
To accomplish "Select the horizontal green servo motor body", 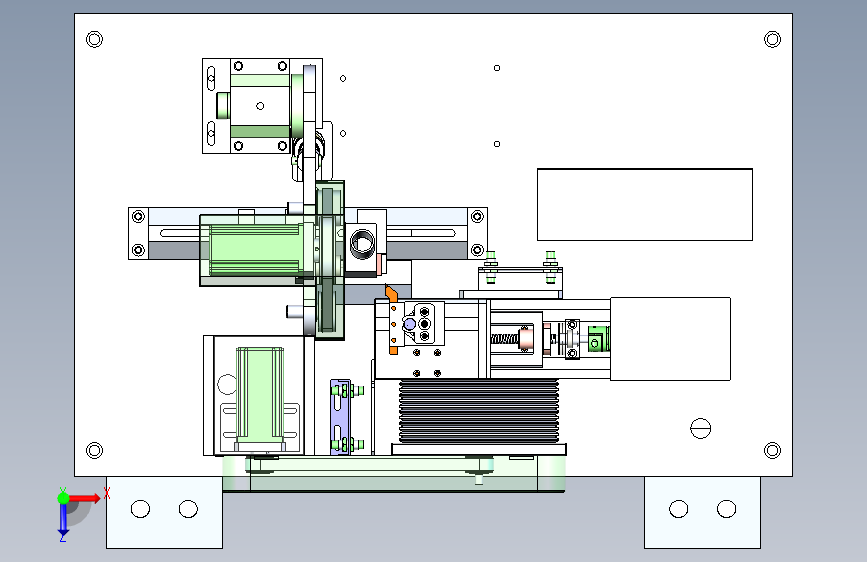I will point(255,250).
